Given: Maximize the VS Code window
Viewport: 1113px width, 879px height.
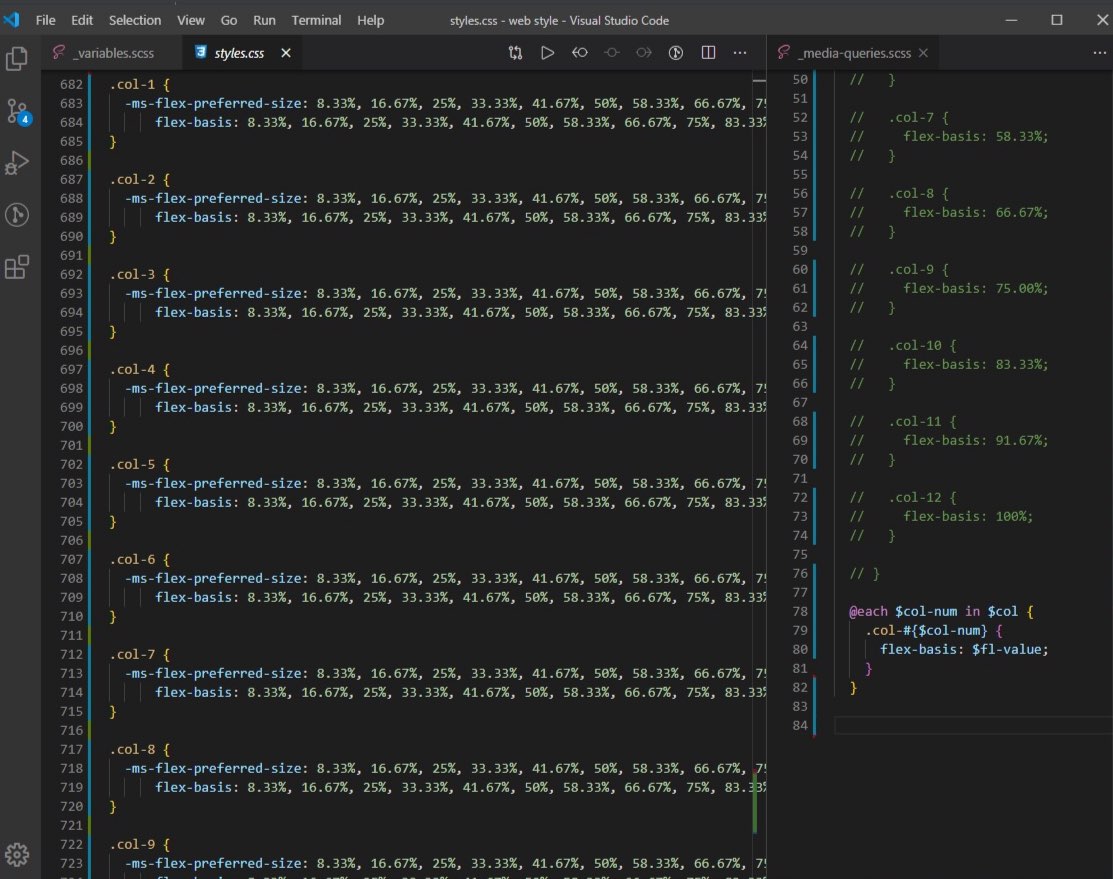Looking at the screenshot, I should [1057, 20].
